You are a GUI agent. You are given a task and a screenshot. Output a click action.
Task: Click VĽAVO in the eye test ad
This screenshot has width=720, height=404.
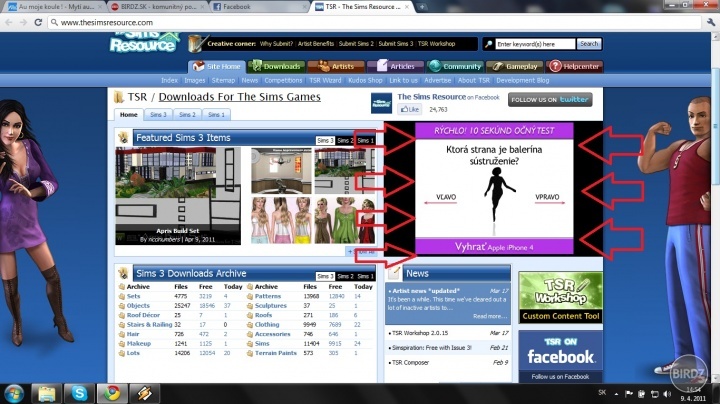444,198
